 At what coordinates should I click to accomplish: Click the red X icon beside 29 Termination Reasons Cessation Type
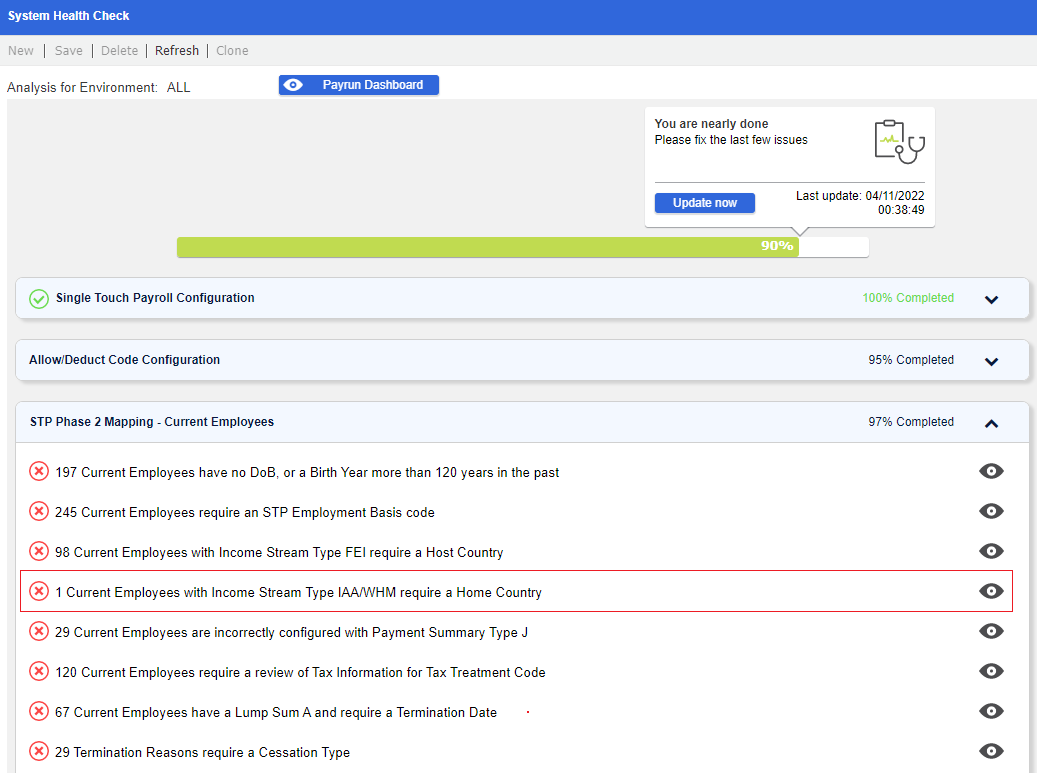(39, 751)
